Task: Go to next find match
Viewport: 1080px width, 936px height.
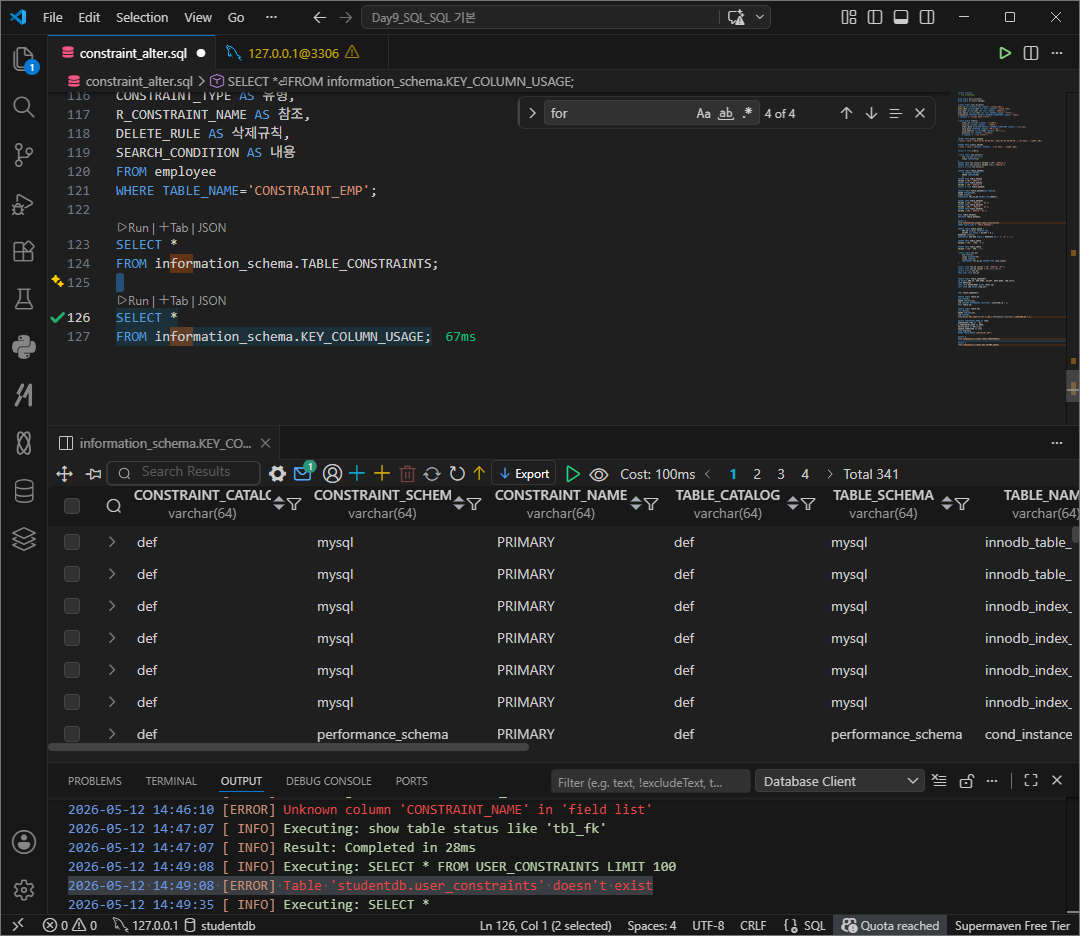Action: point(871,113)
